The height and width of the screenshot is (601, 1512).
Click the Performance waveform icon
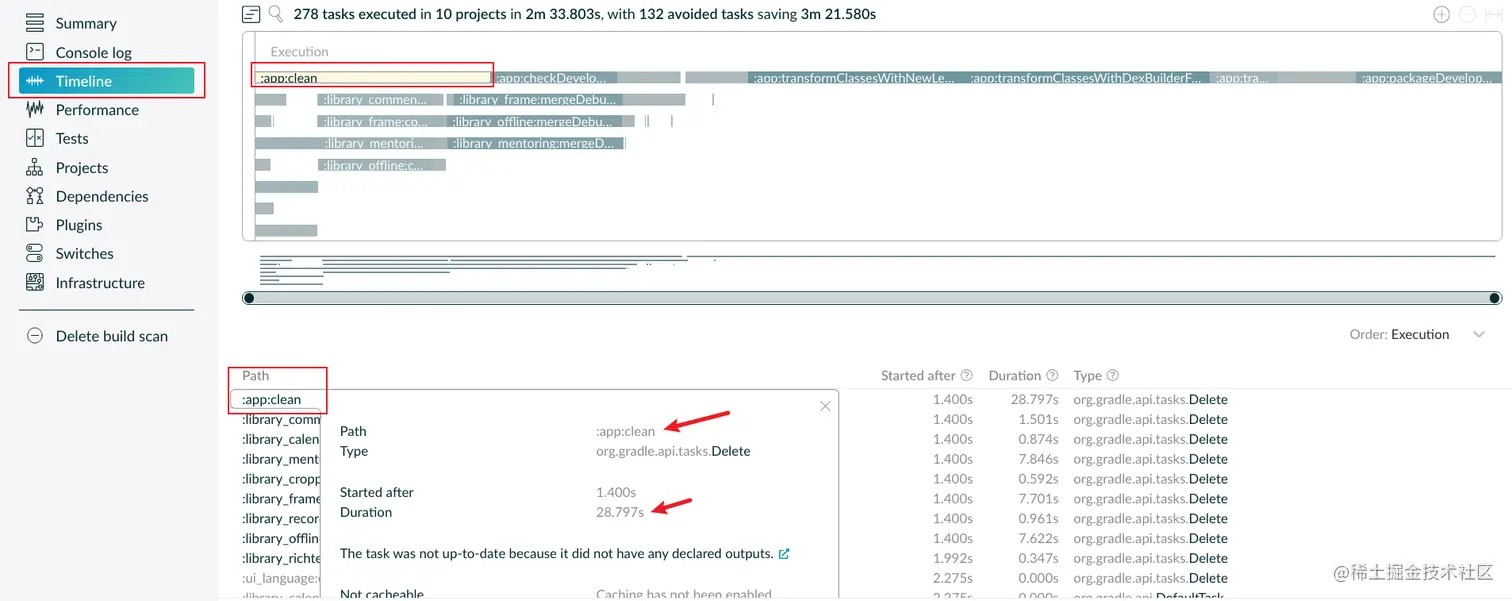click(x=35, y=110)
